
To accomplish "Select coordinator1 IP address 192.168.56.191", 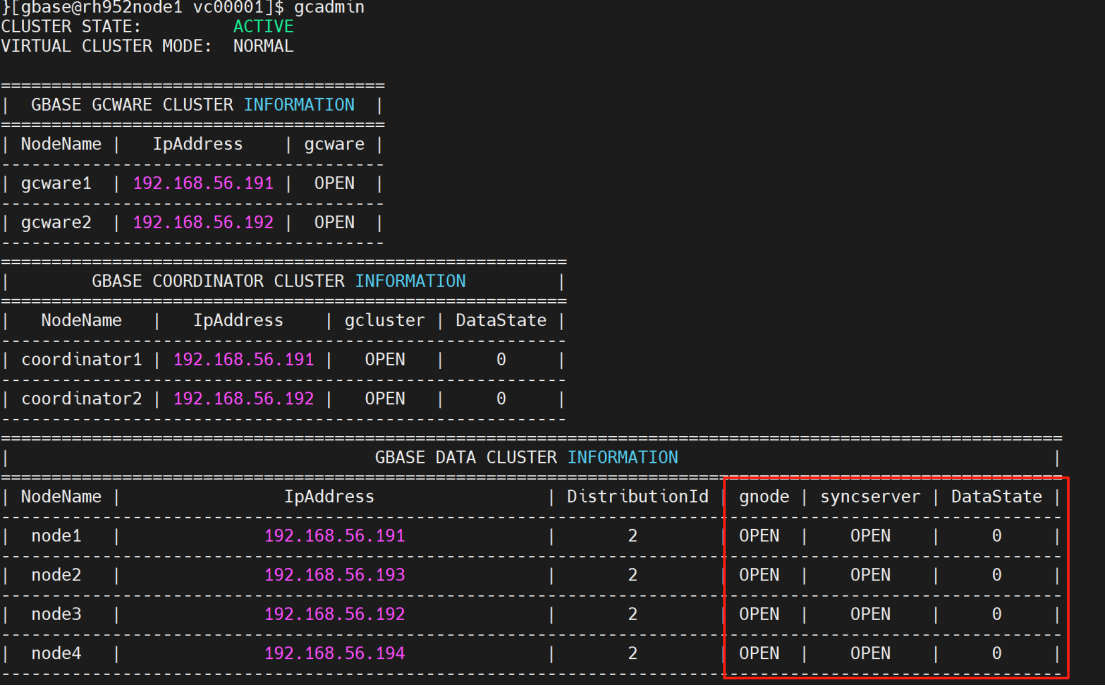I will click(x=244, y=360).
